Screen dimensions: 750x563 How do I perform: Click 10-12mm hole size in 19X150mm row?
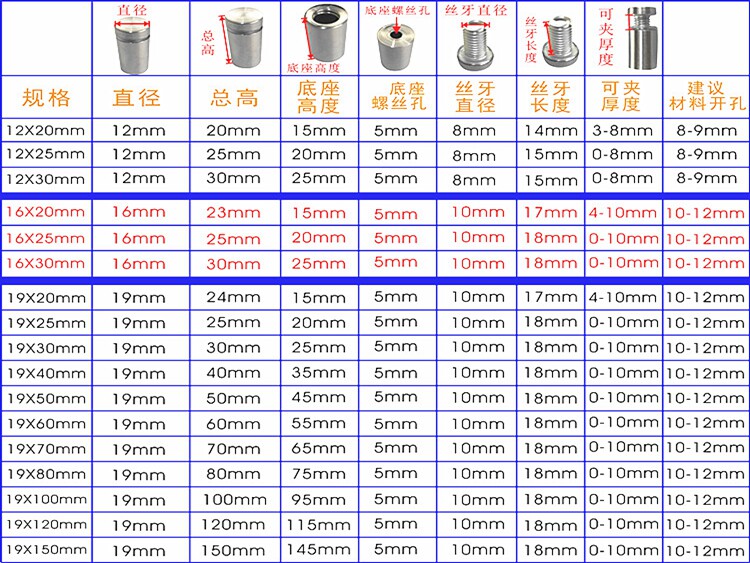click(705, 550)
